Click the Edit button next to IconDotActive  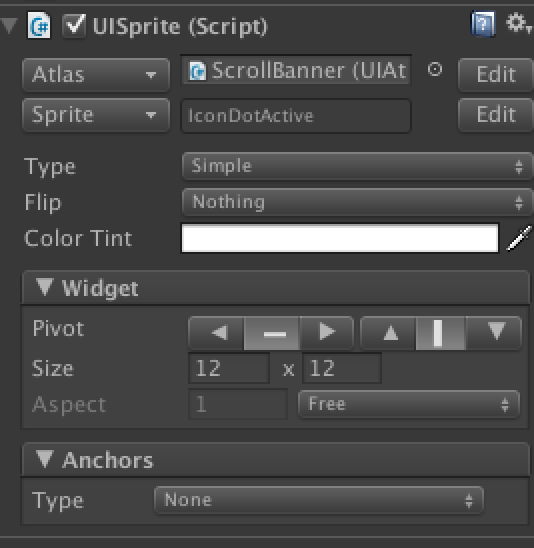[496, 115]
